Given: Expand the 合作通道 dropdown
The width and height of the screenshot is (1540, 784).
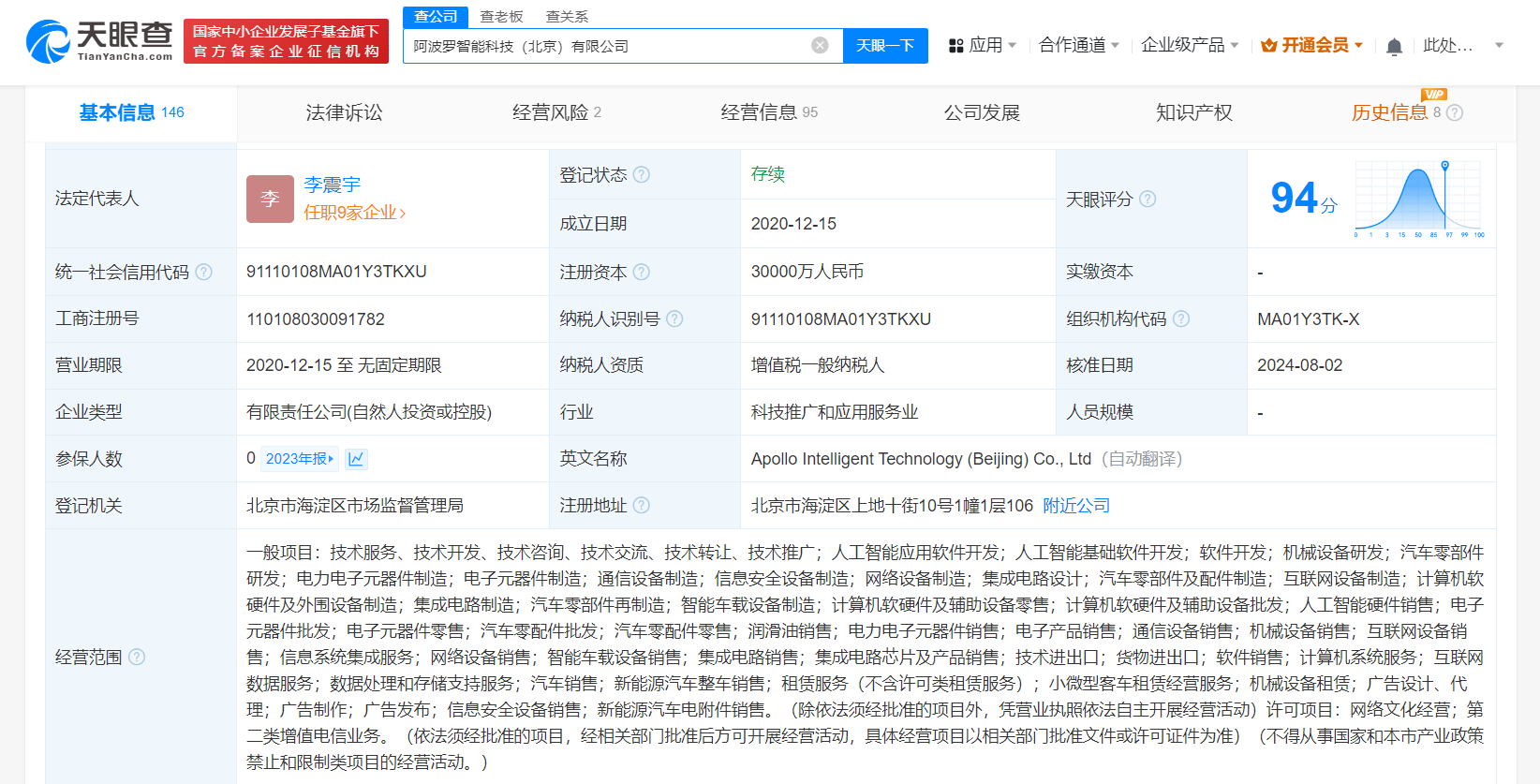Looking at the screenshot, I should [x=1078, y=46].
